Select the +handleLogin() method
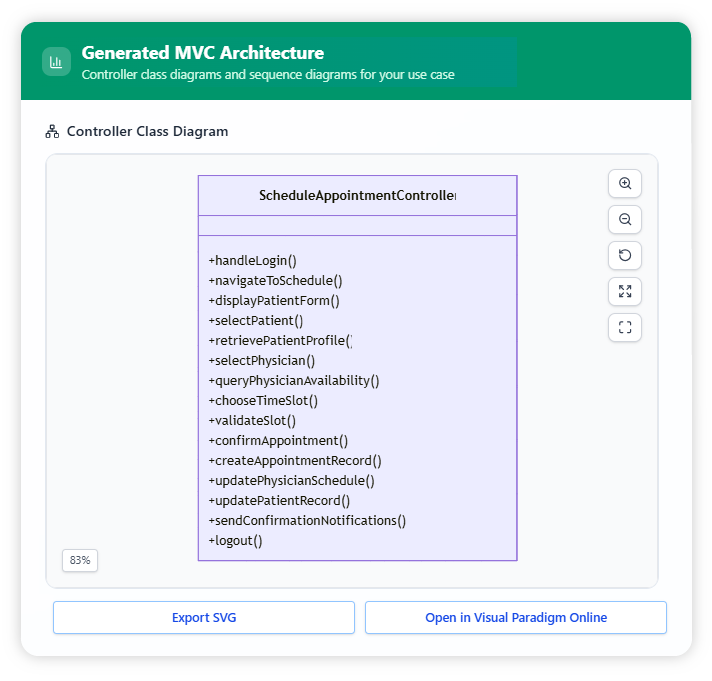 [x=252, y=261]
